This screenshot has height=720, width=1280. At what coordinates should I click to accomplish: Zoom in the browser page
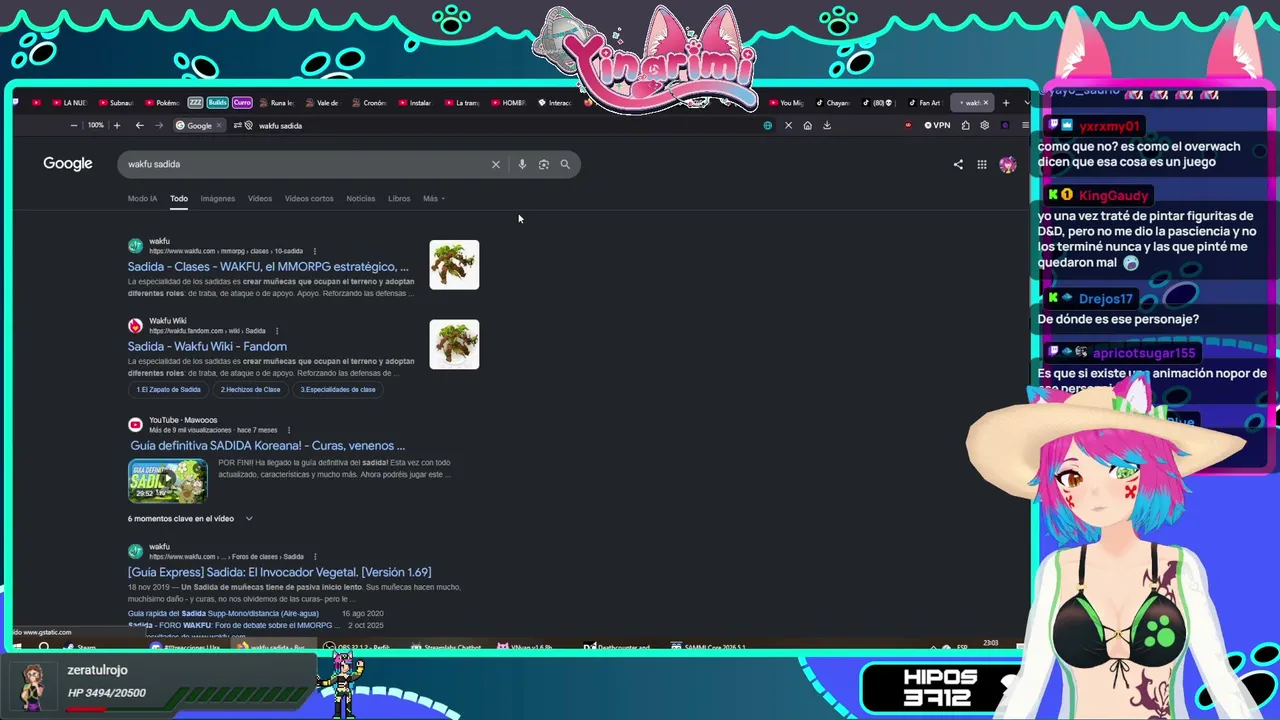116,126
